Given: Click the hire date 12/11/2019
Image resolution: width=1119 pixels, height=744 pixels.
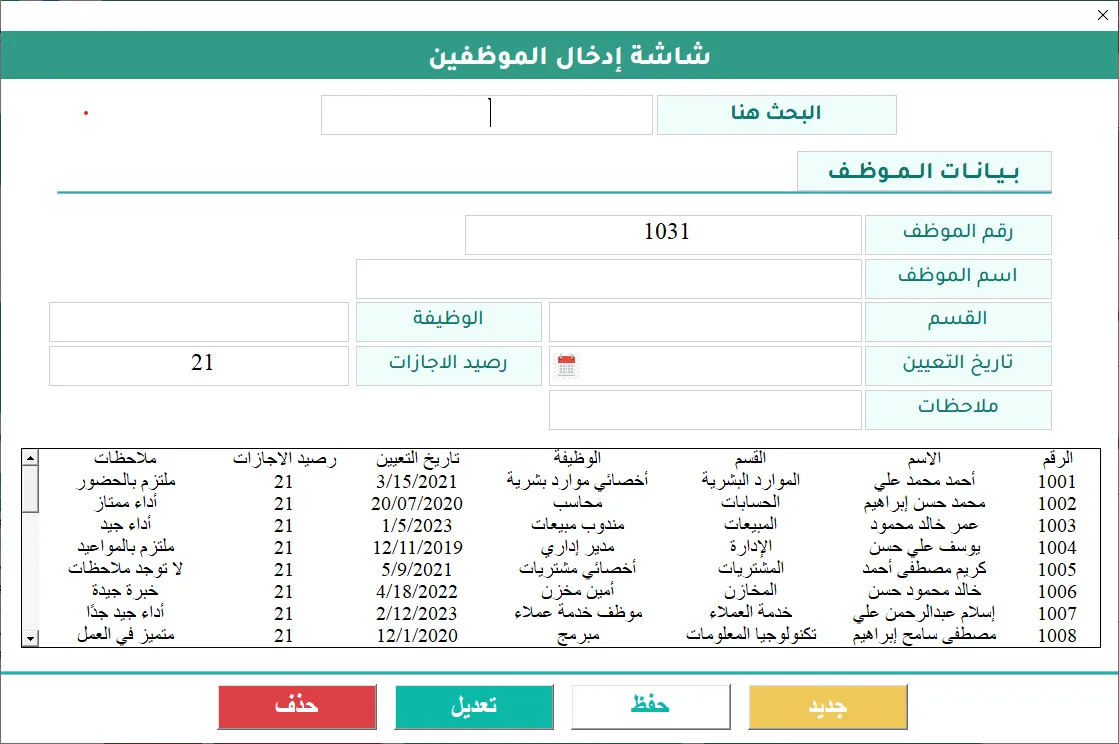Looking at the screenshot, I should pos(417,548).
